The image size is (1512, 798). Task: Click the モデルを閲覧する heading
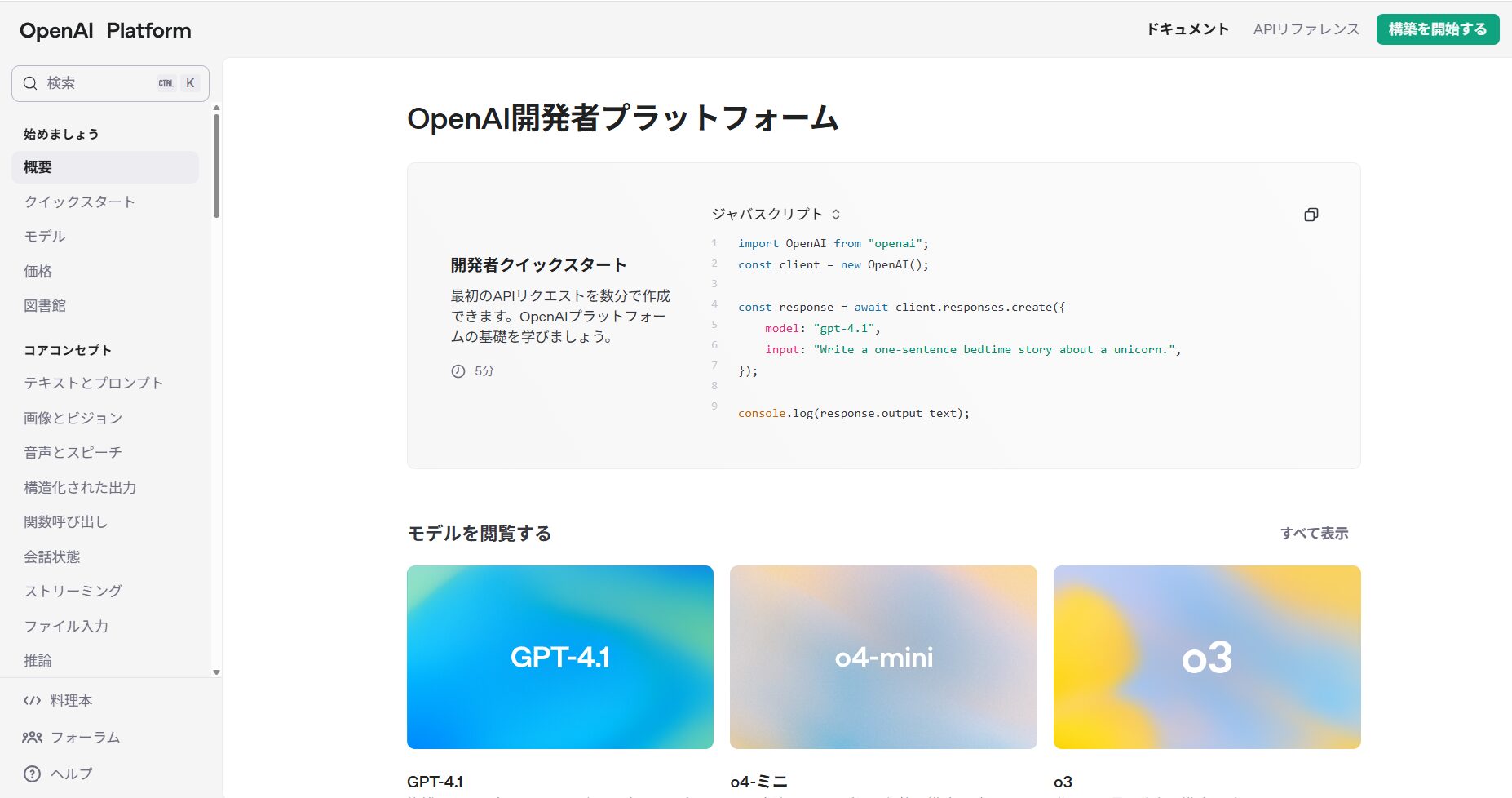pyautogui.click(x=480, y=534)
